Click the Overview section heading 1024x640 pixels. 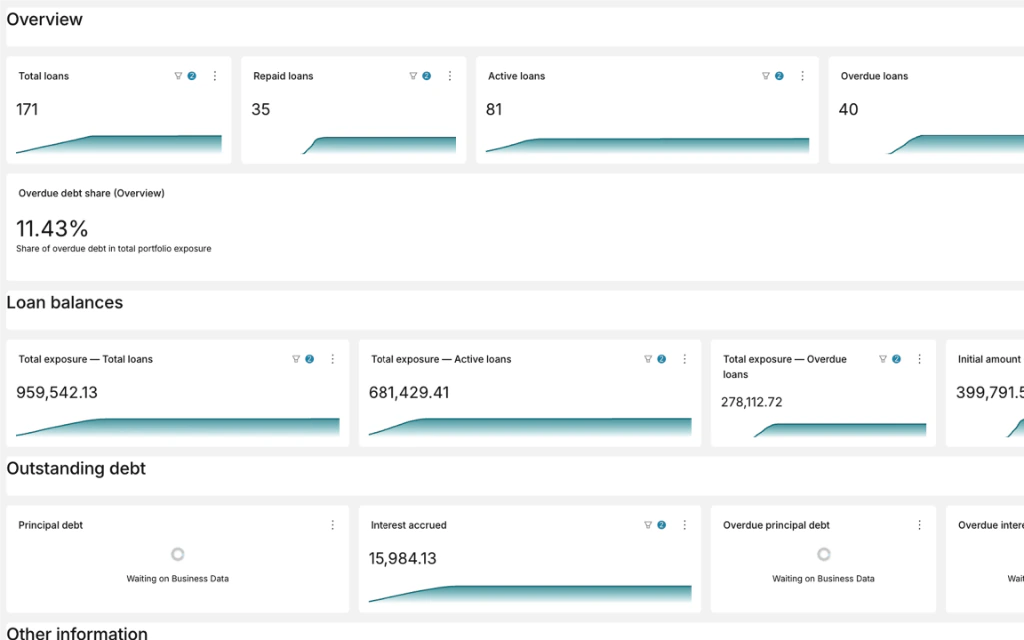click(x=44, y=20)
